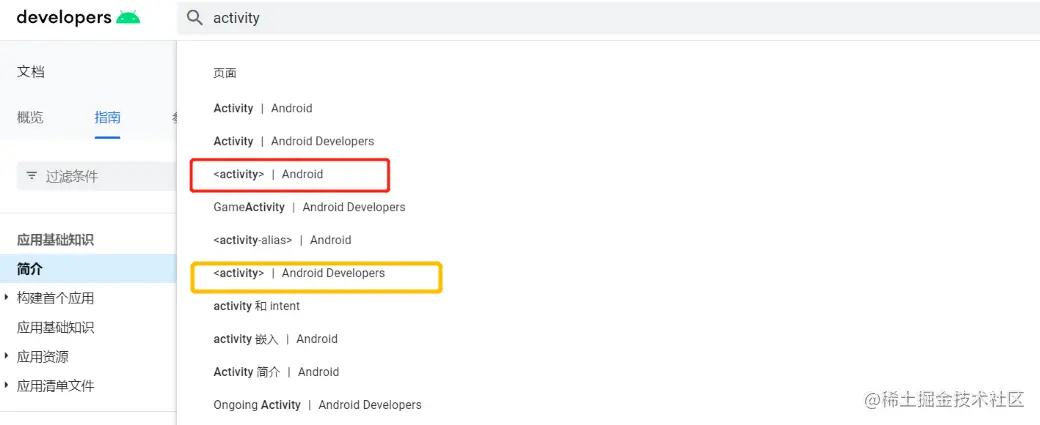Open the <activity-alias> search result

pos(282,240)
